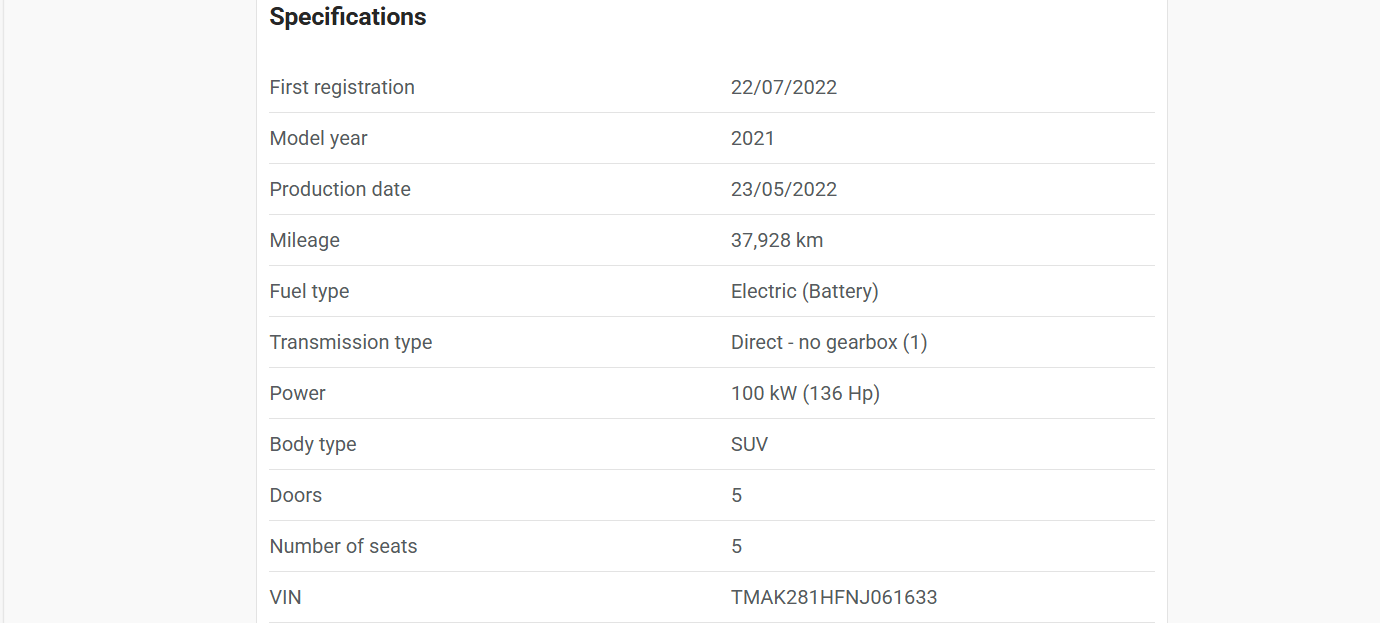Select the 100 kW (136 Hp) value

805,393
